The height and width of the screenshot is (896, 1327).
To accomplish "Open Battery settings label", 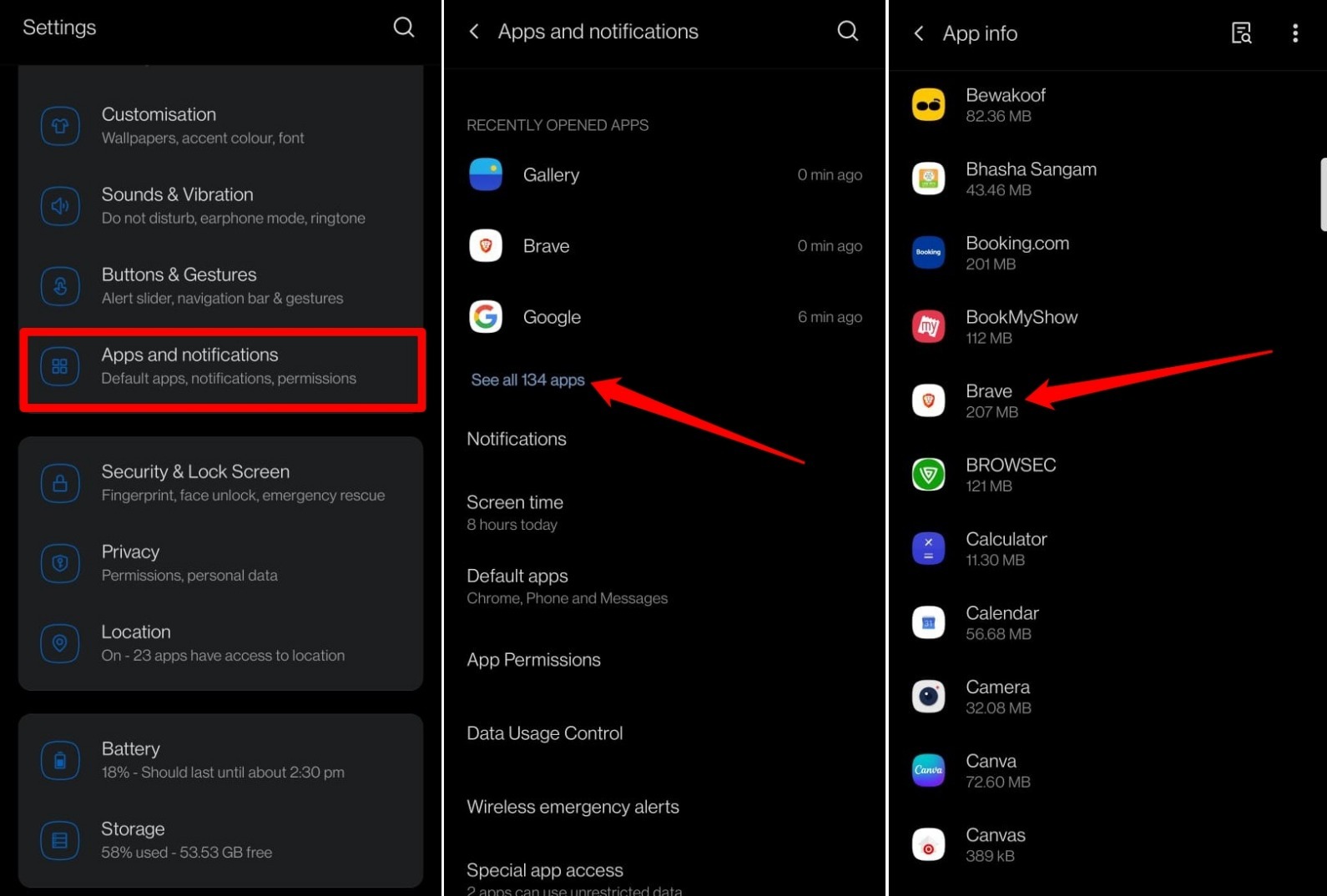I will tap(130, 748).
